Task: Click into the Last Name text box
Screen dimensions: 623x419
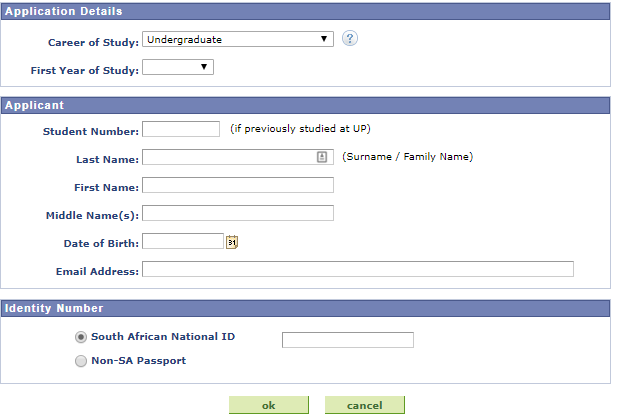Action: click(x=238, y=157)
